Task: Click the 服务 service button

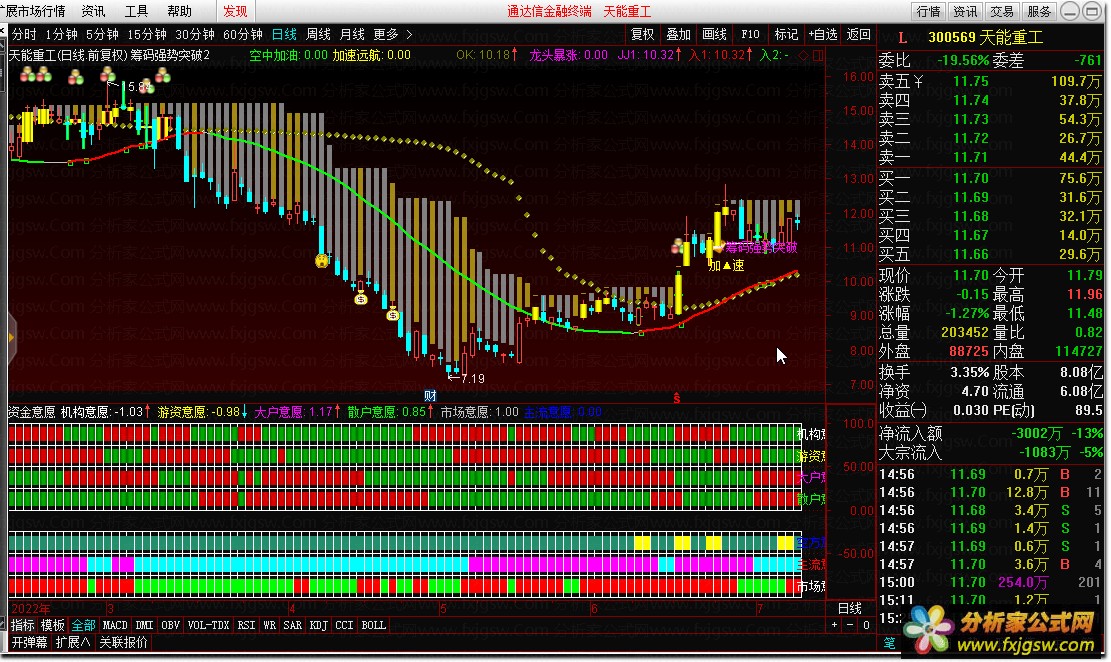Action: [1039, 11]
